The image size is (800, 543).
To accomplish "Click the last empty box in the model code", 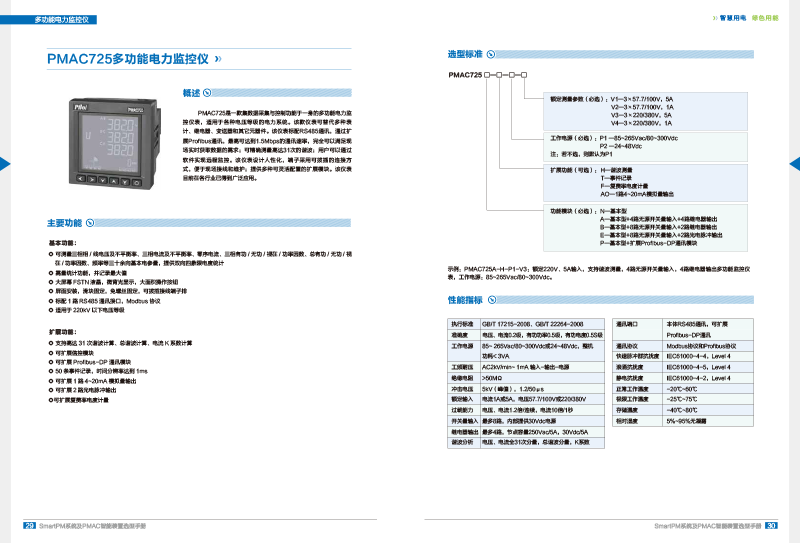I will pos(524,75).
